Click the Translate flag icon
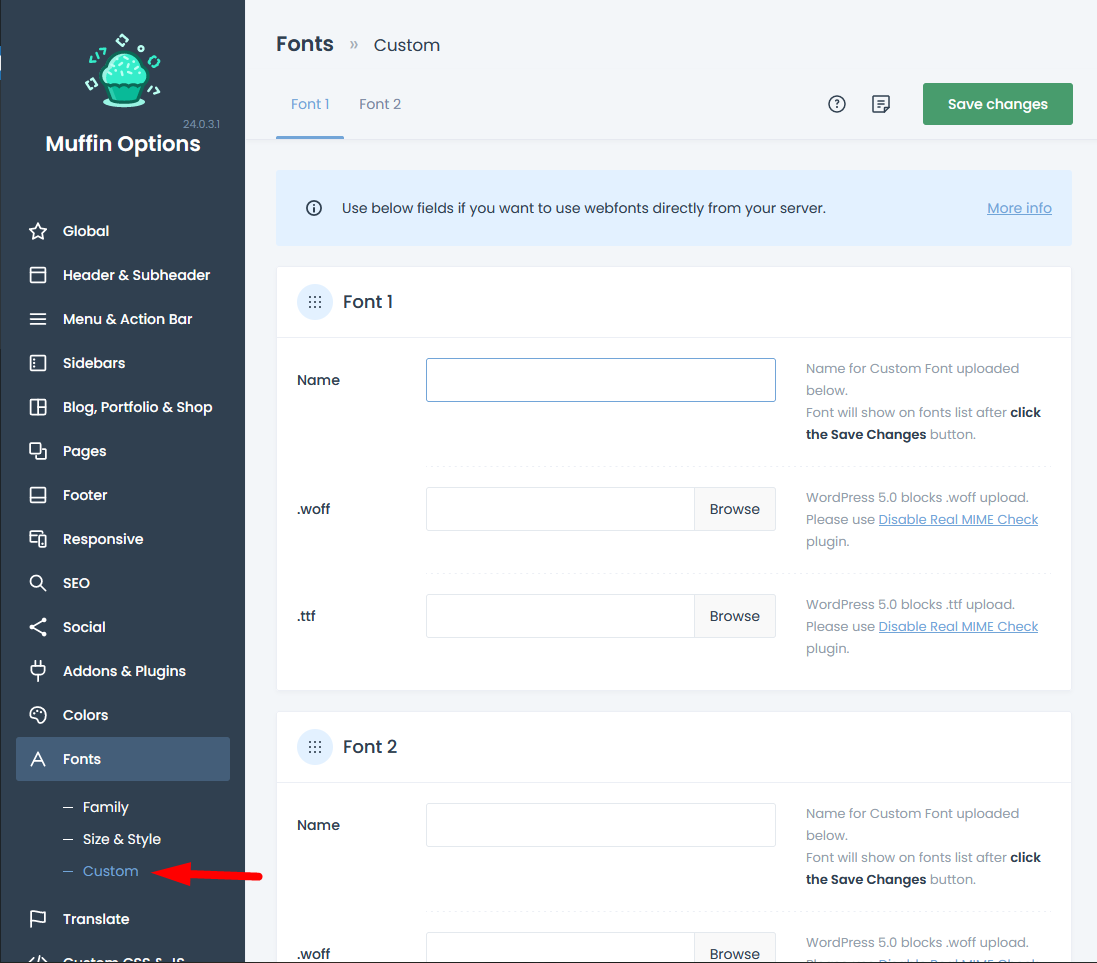Image resolution: width=1097 pixels, height=963 pixels. coord(38,919)
